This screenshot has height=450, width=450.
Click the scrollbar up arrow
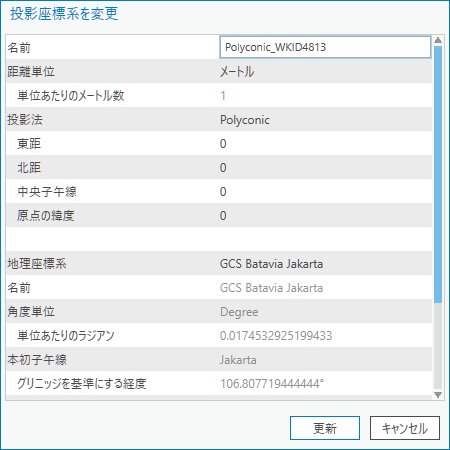(438, 40)
